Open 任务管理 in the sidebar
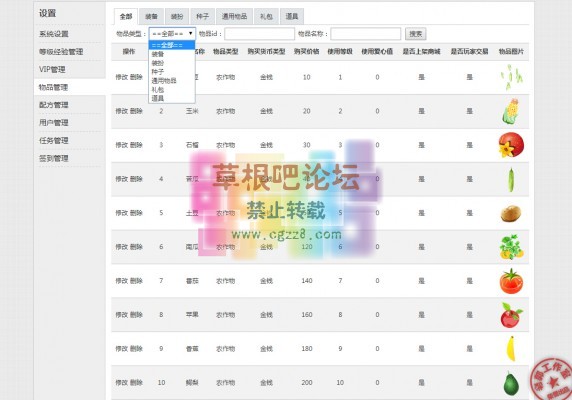 coord(54,140)
